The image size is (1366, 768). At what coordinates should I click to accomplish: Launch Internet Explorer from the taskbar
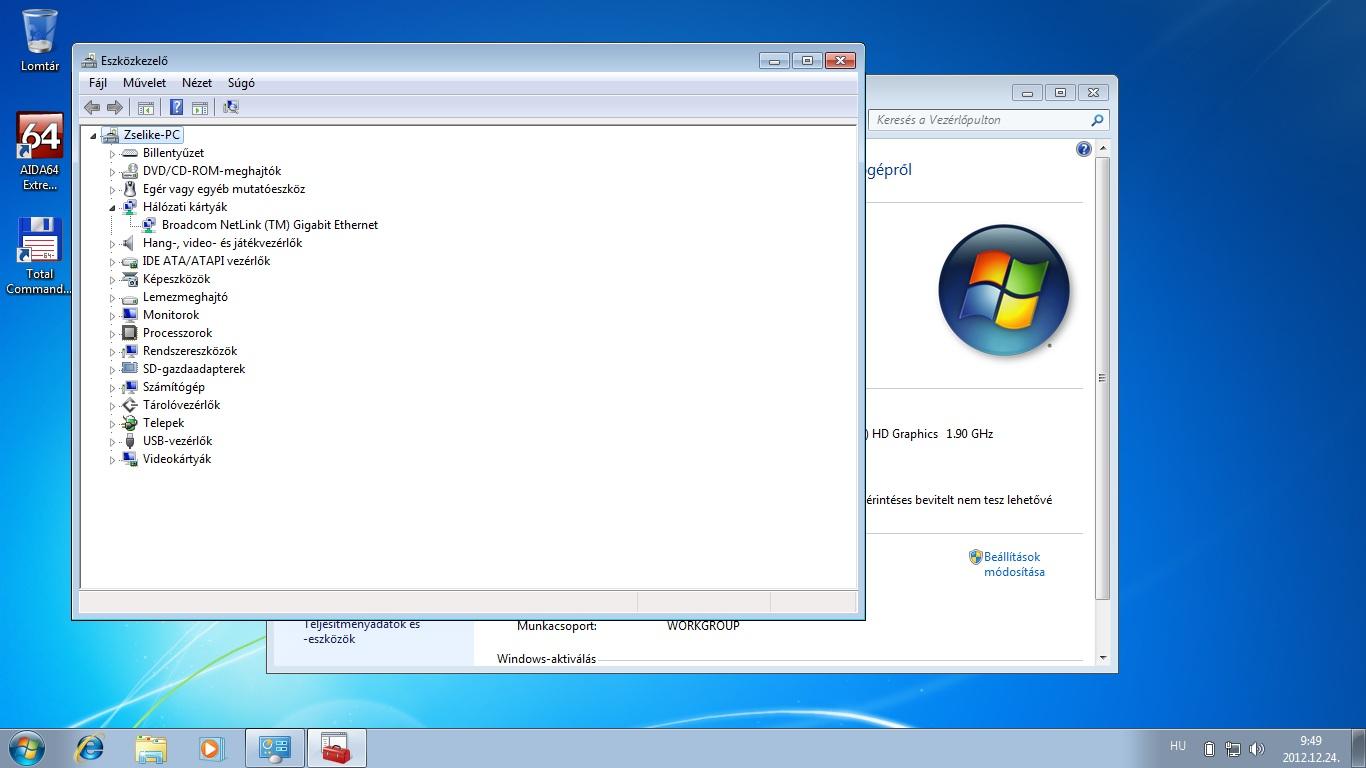click(90, 748)
